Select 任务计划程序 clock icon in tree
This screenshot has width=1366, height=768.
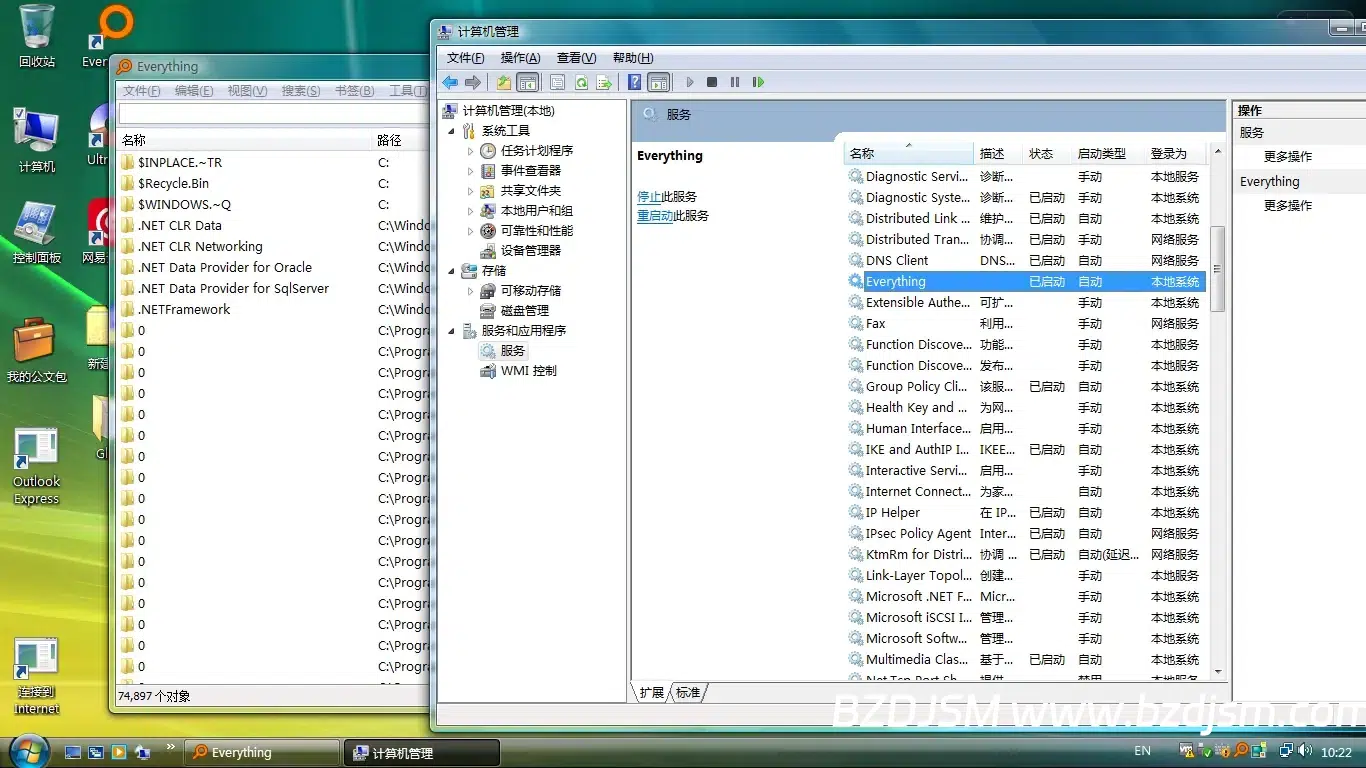click(x=488, y=151)
